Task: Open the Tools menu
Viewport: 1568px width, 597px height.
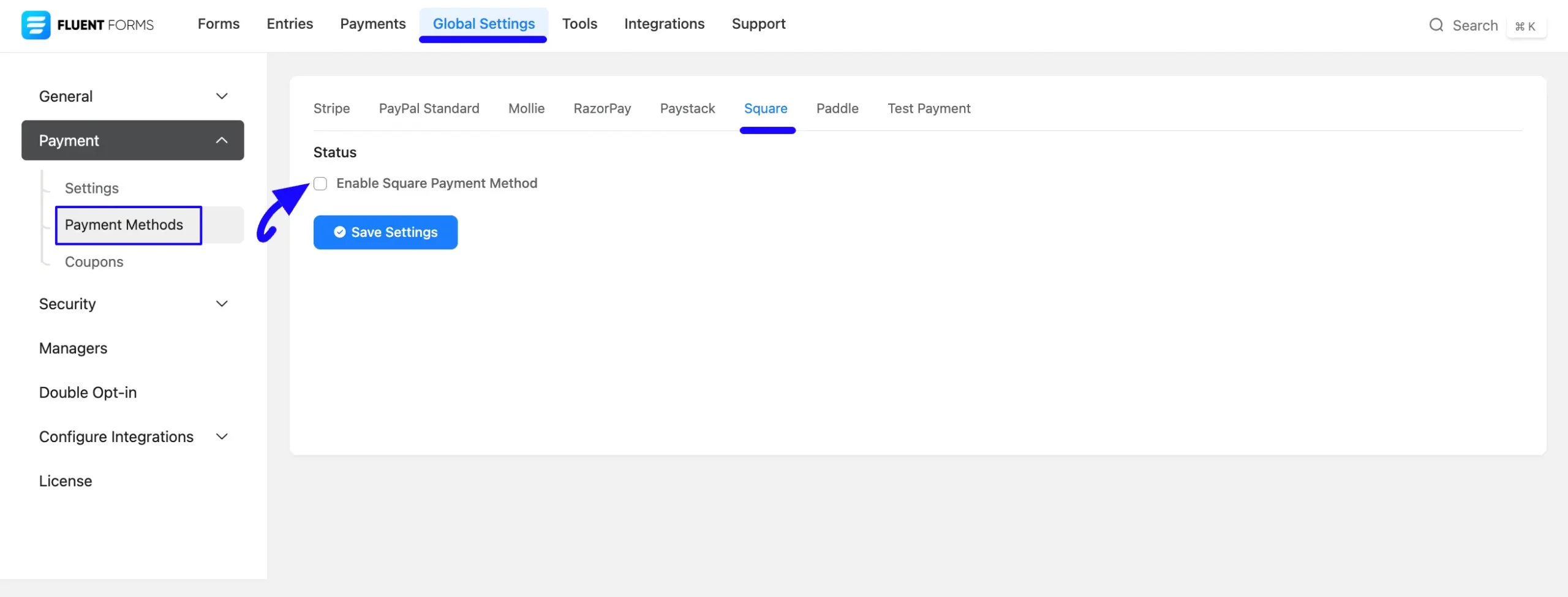Action: coord(579,24)
